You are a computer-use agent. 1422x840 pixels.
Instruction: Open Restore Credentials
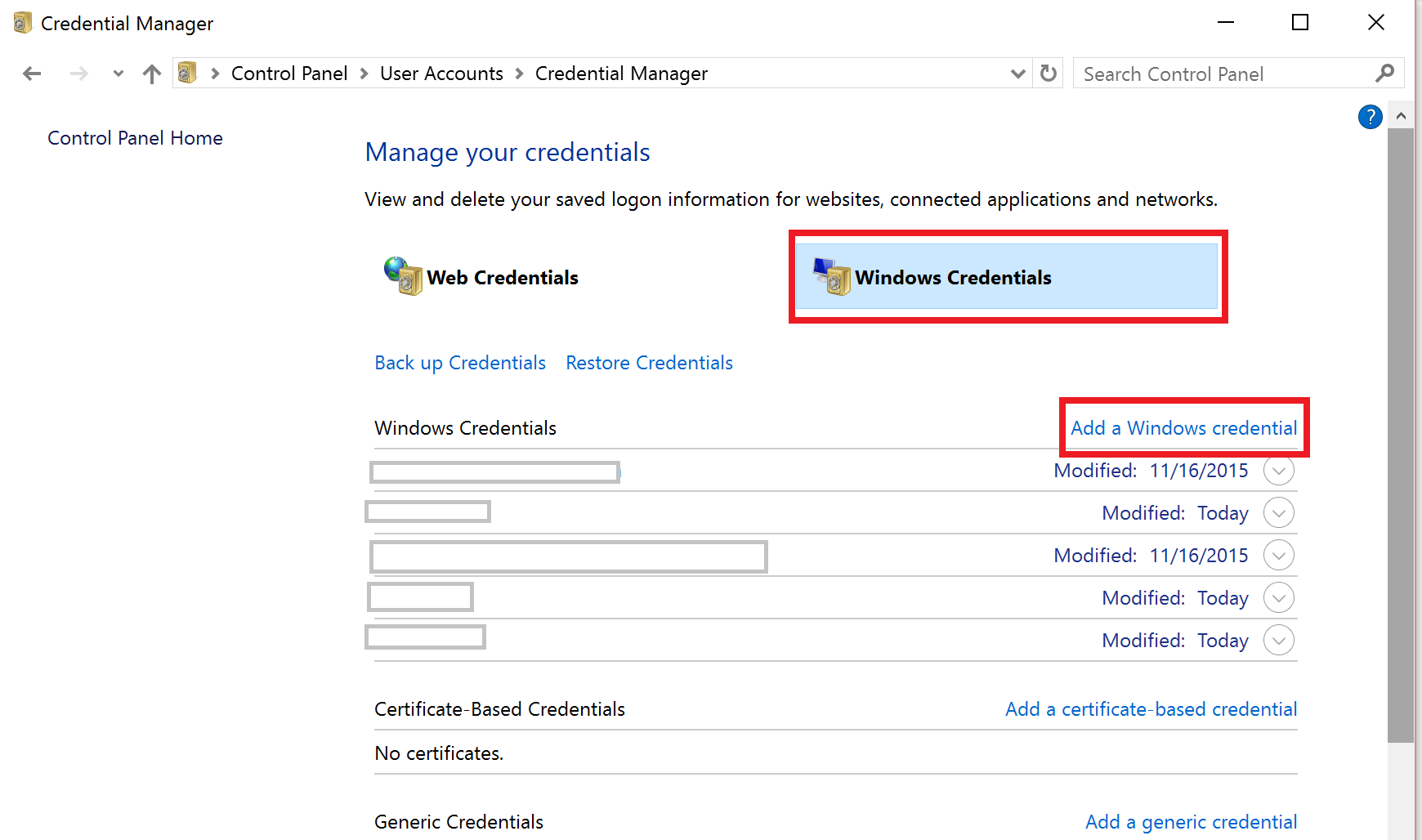pyautogui.click(x=649, y=362)
